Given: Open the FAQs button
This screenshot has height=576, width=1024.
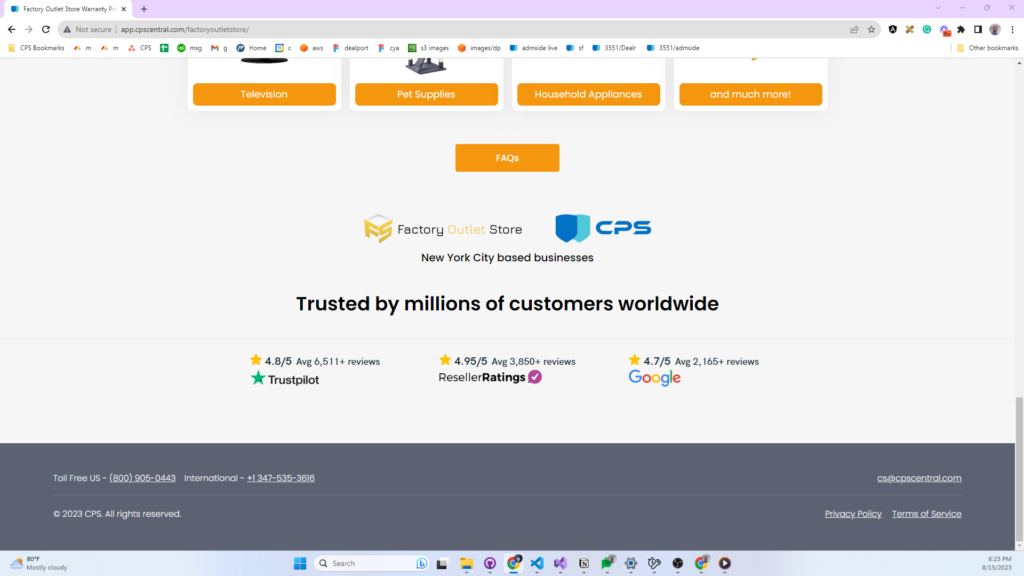Looking at the screenshot, I should coord(507,158).
